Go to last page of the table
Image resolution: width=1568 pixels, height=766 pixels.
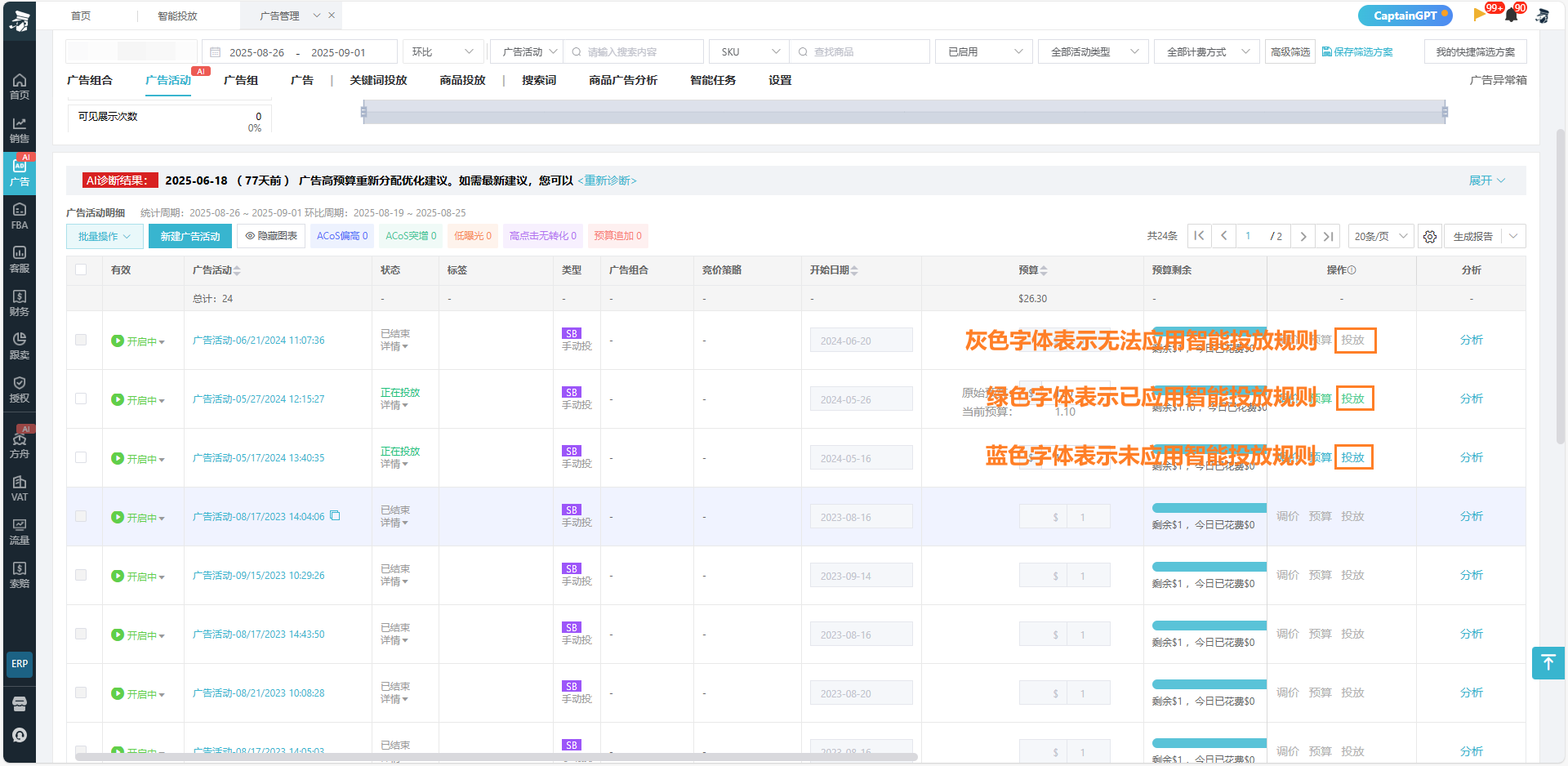pos(1329,236)
